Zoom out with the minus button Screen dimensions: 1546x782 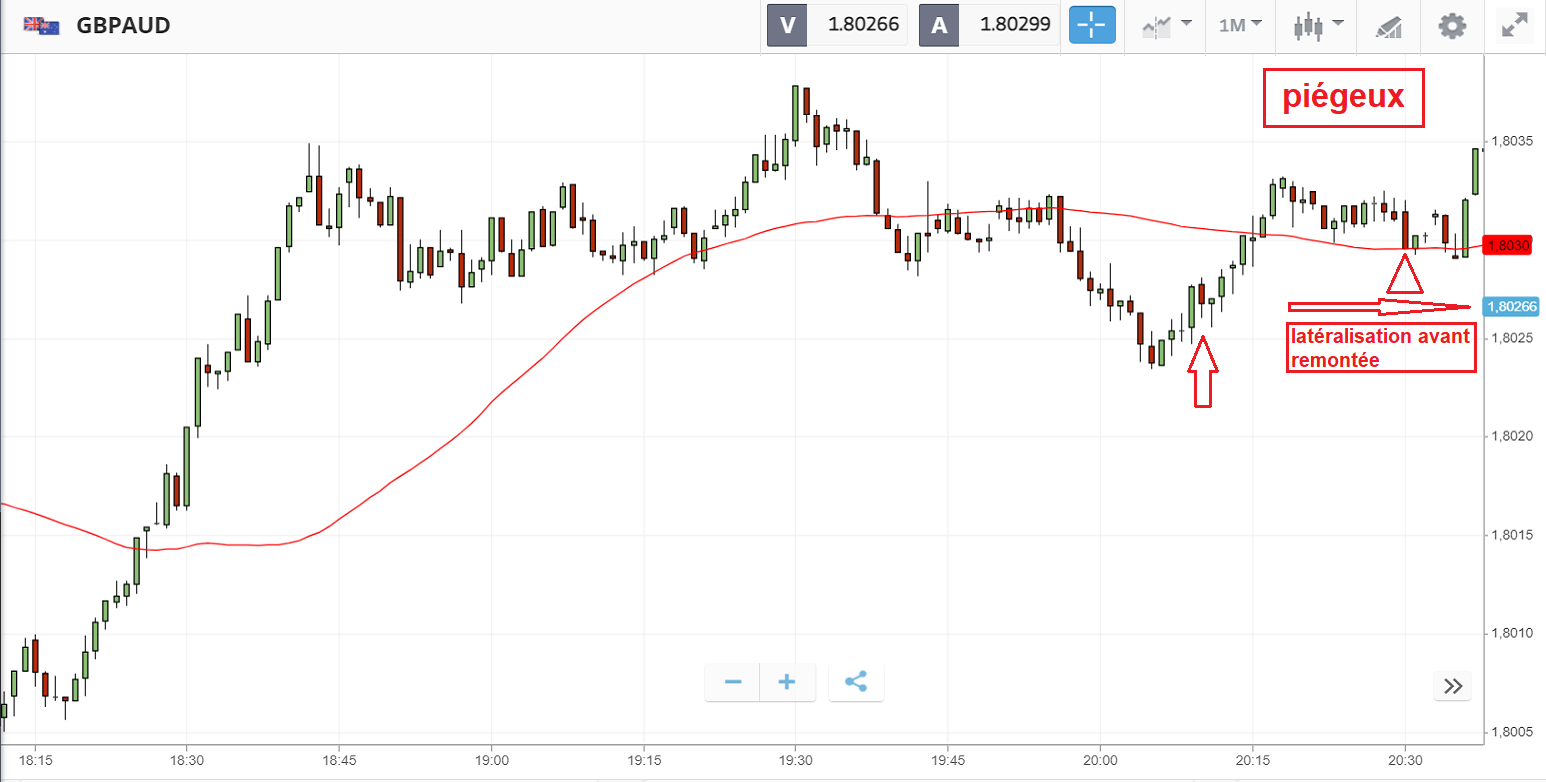[733, 682]
